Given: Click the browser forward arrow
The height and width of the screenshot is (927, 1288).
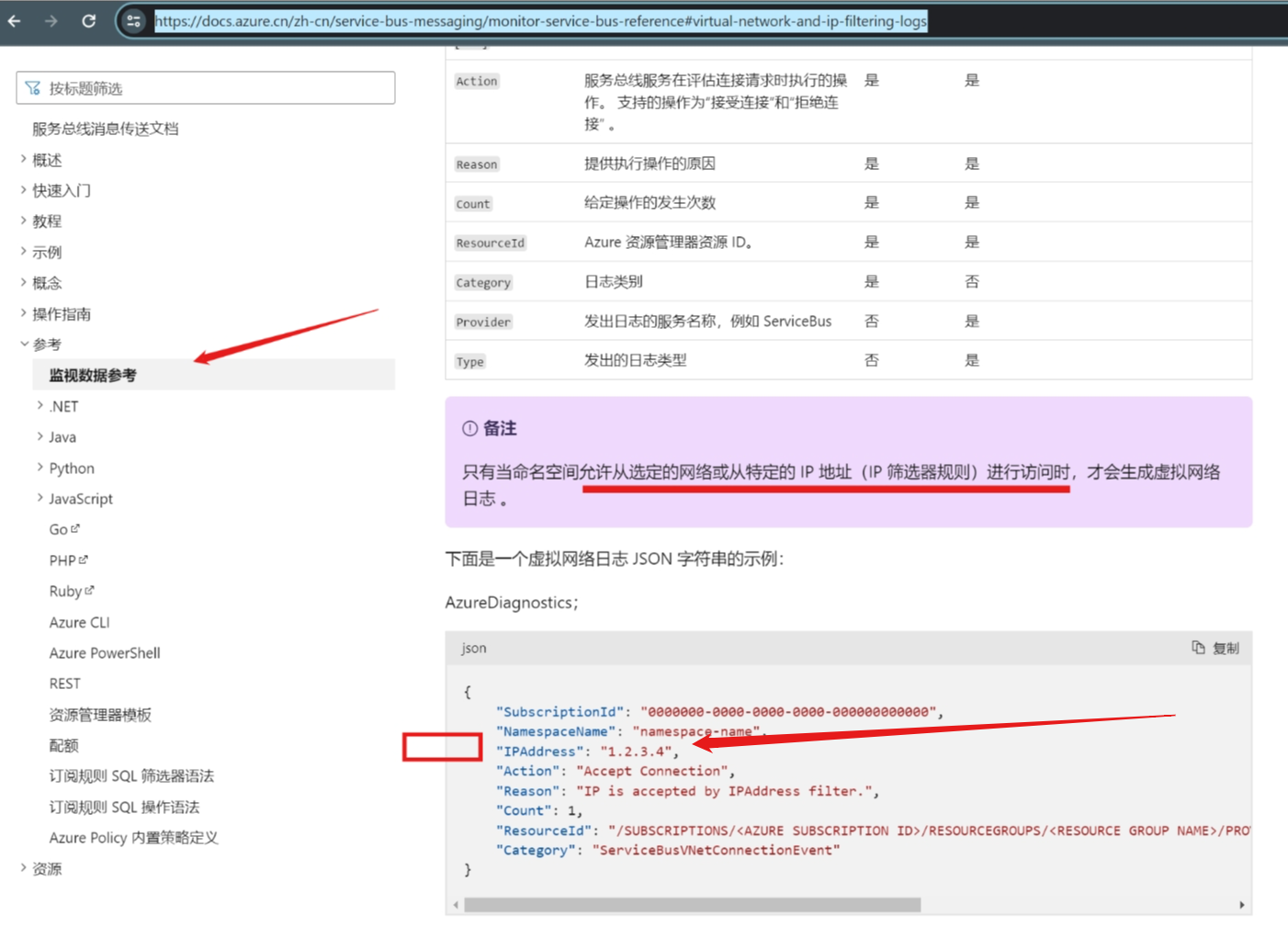Looking at the screenshot, I should point(51,21).
